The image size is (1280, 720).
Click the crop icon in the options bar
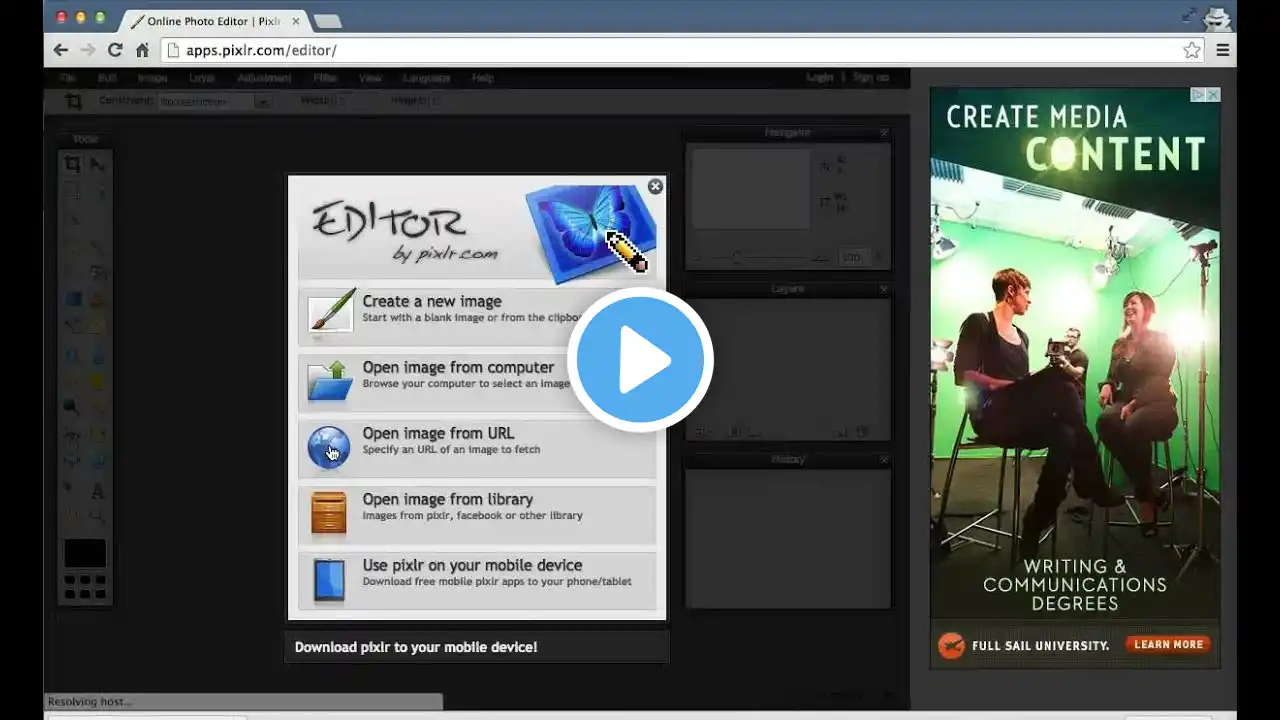coord(73,101)
